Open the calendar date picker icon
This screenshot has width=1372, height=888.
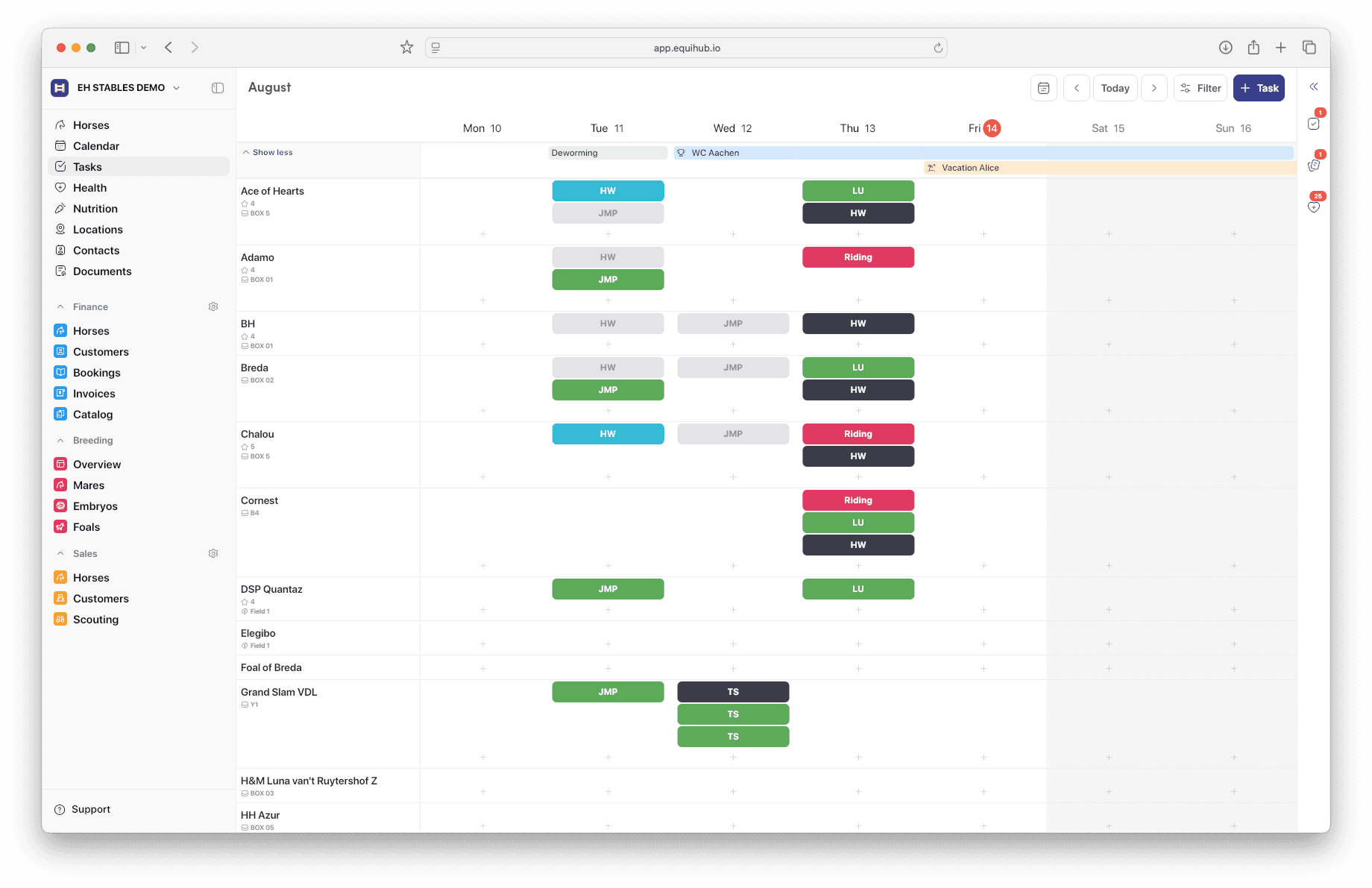pyautogui.click(x=1043, y=88)
